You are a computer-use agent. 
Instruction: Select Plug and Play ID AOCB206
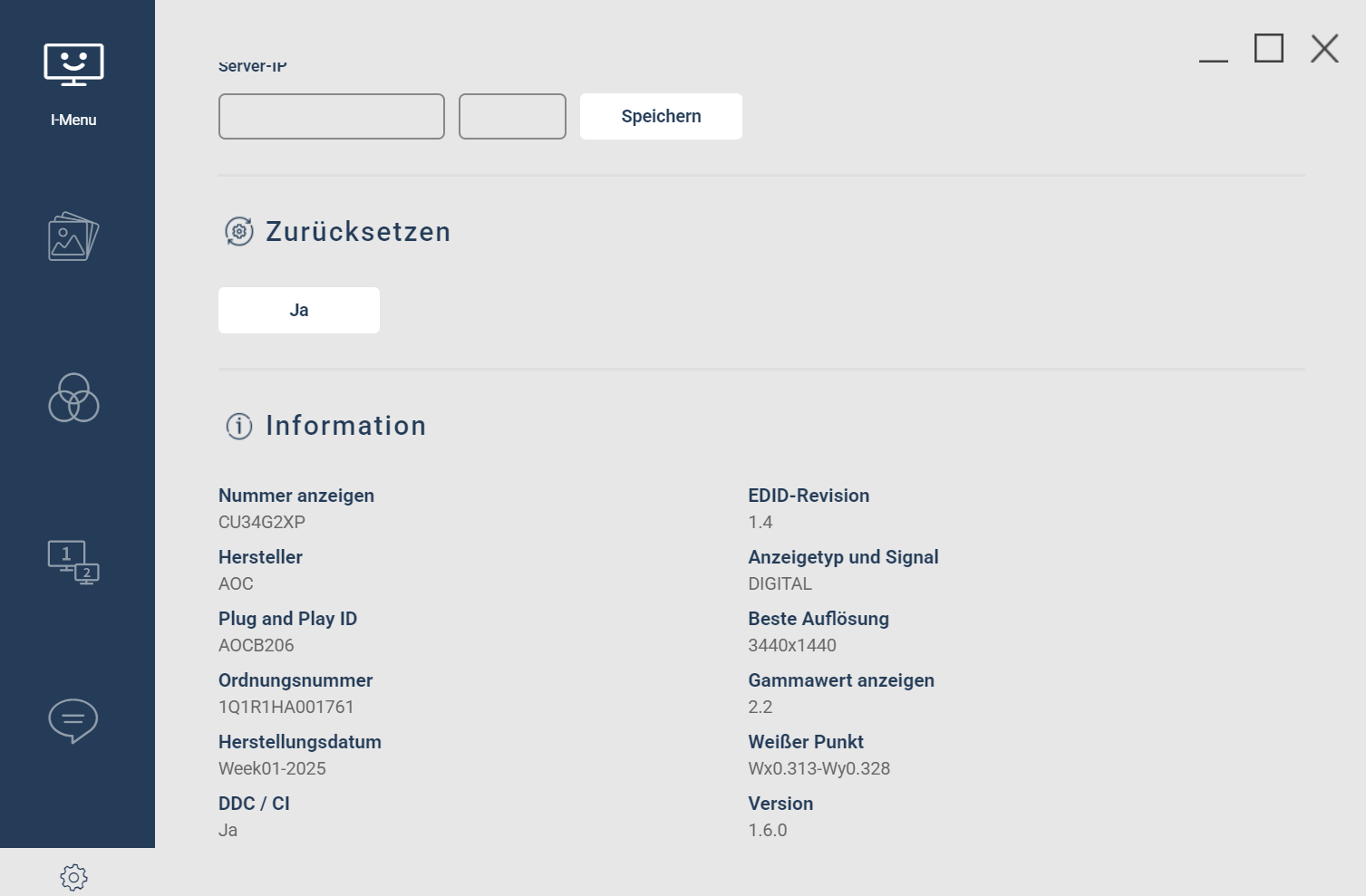point(257,645)
